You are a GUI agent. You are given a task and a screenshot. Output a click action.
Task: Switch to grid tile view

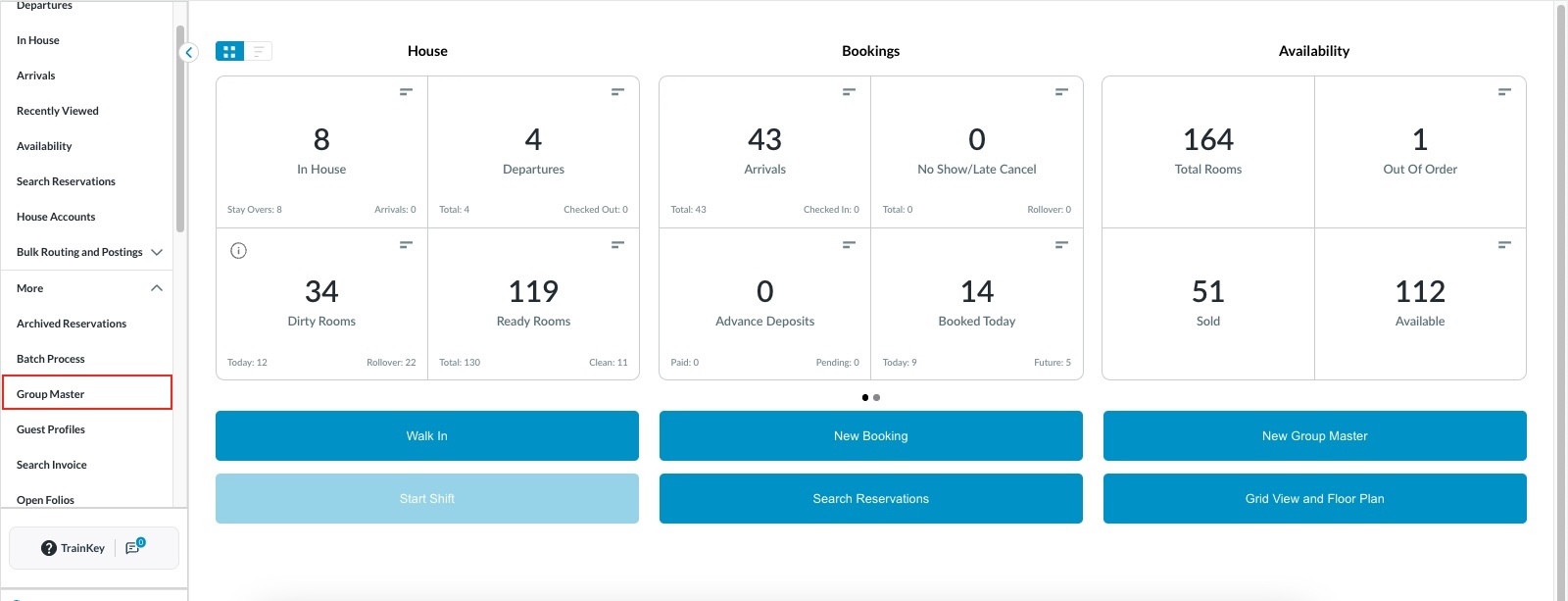coord(229,51)
